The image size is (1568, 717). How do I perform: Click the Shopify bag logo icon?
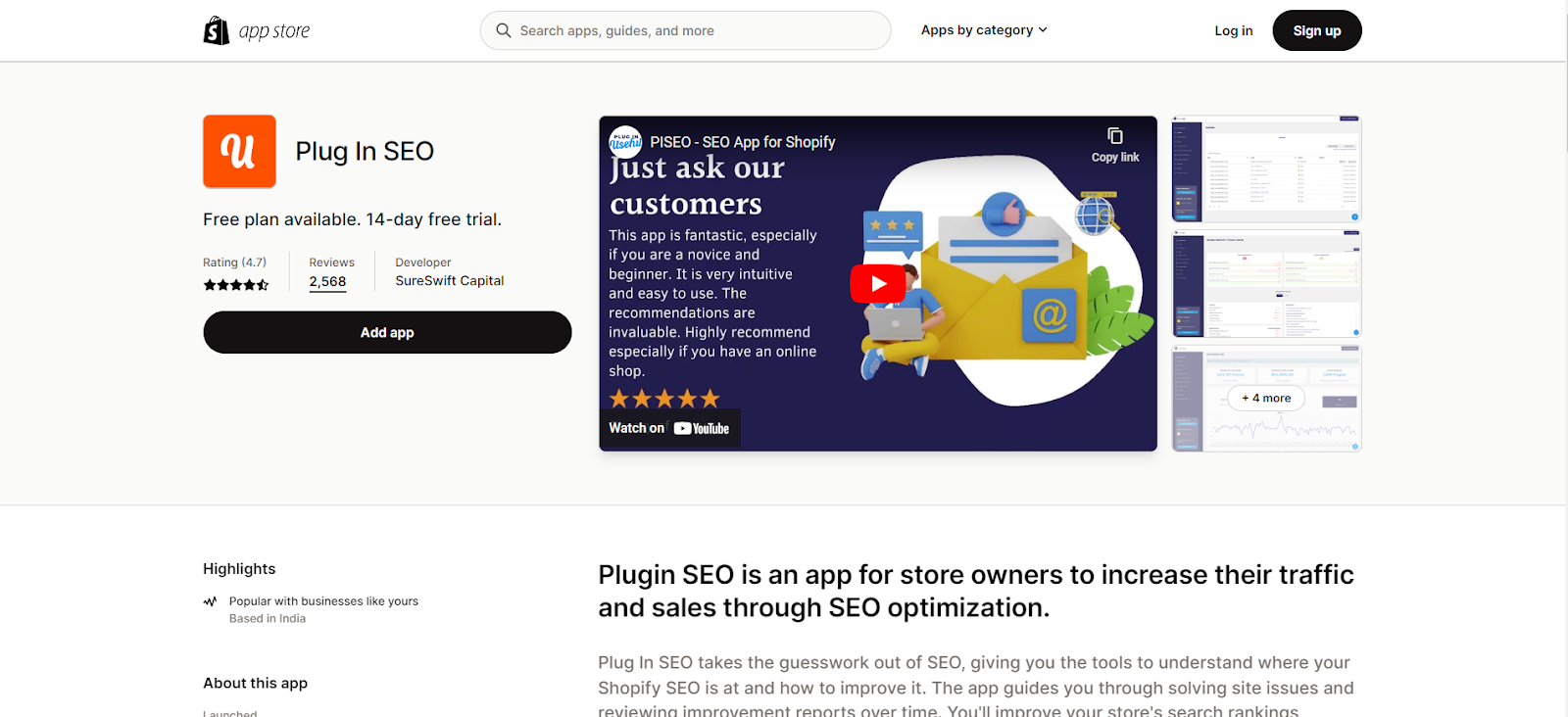tap(216, 30)
